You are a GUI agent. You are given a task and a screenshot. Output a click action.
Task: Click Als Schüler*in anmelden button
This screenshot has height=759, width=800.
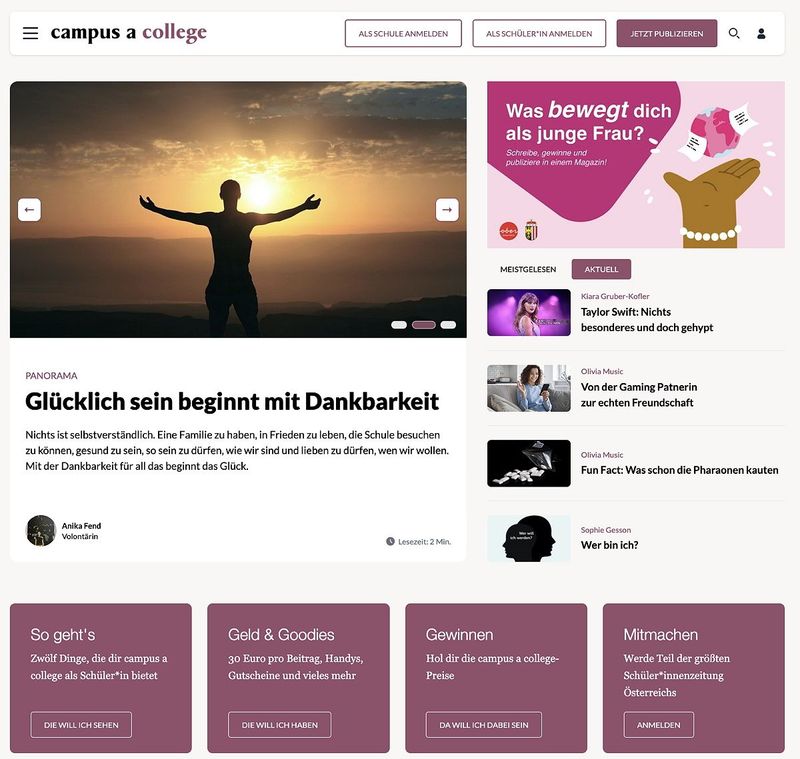(x=539, y=34)
